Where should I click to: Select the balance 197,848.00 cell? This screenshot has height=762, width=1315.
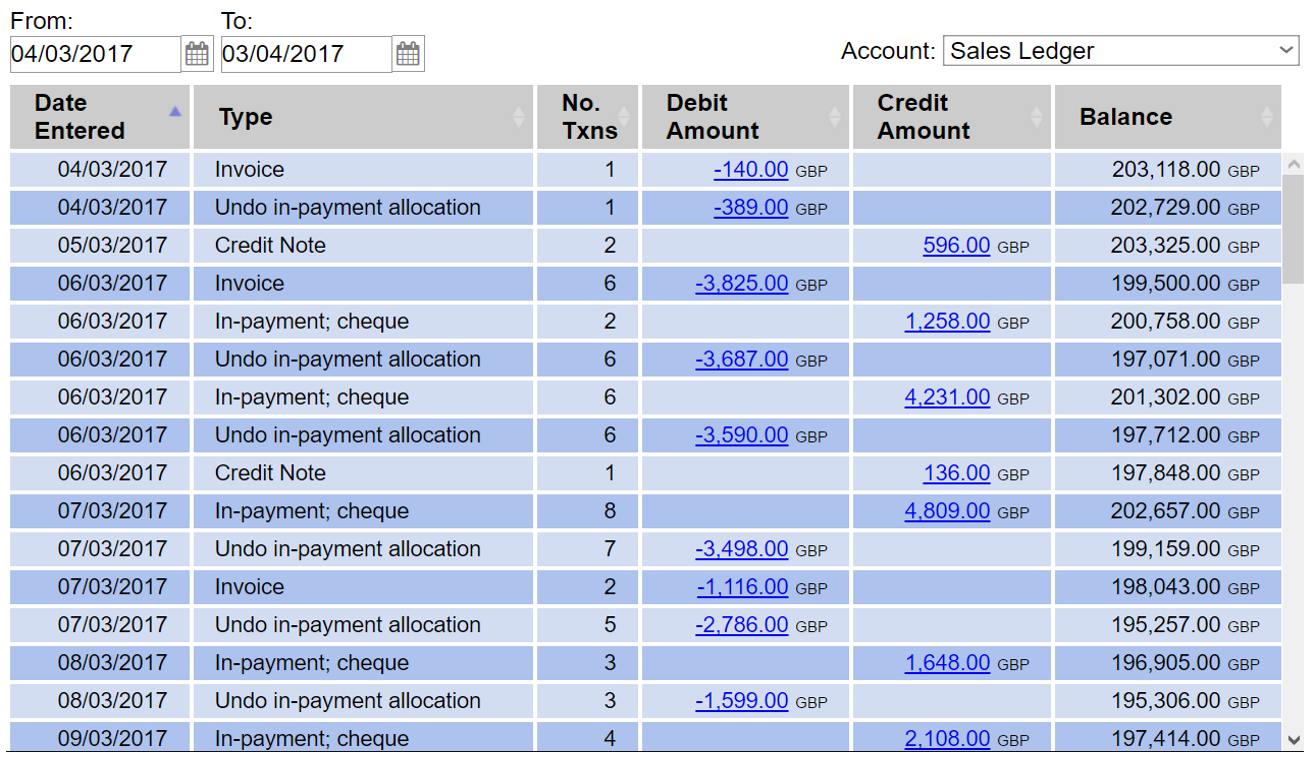point(1167,474)
